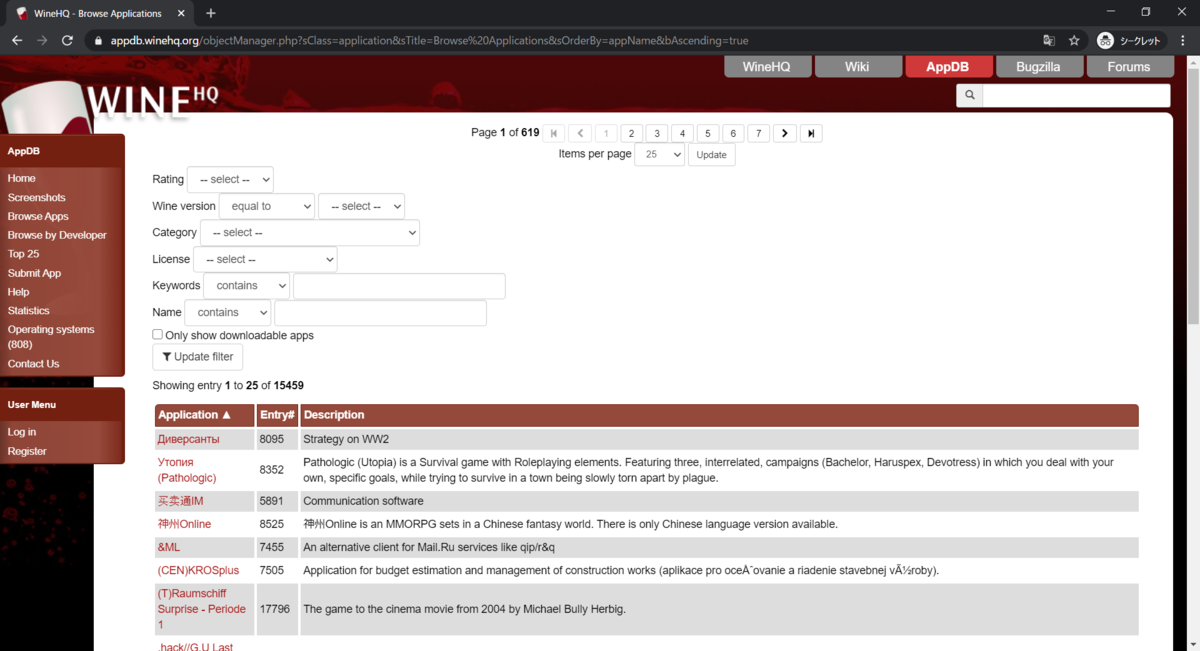Open the Rating select dropdown
The width and height of the screenshot is (1200, 651).
click(230, 179)
